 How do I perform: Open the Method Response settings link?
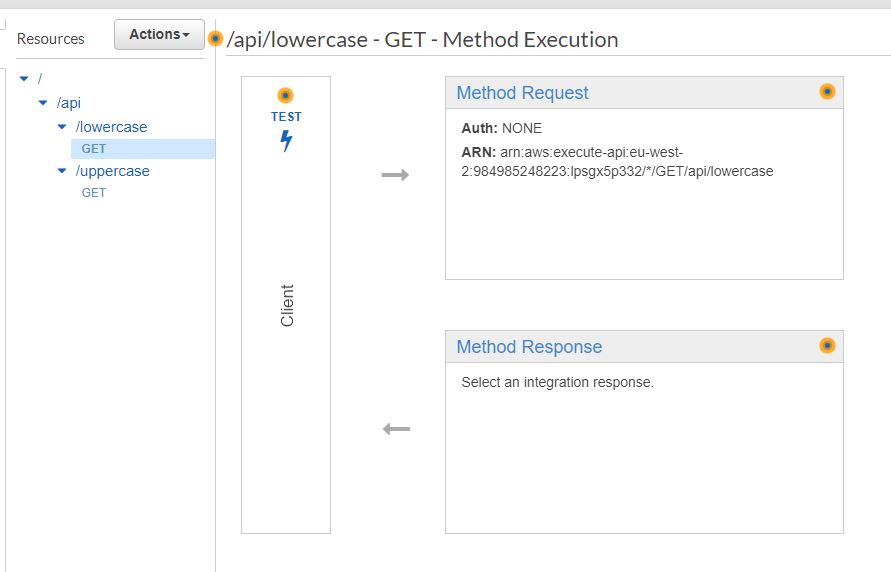529,347
